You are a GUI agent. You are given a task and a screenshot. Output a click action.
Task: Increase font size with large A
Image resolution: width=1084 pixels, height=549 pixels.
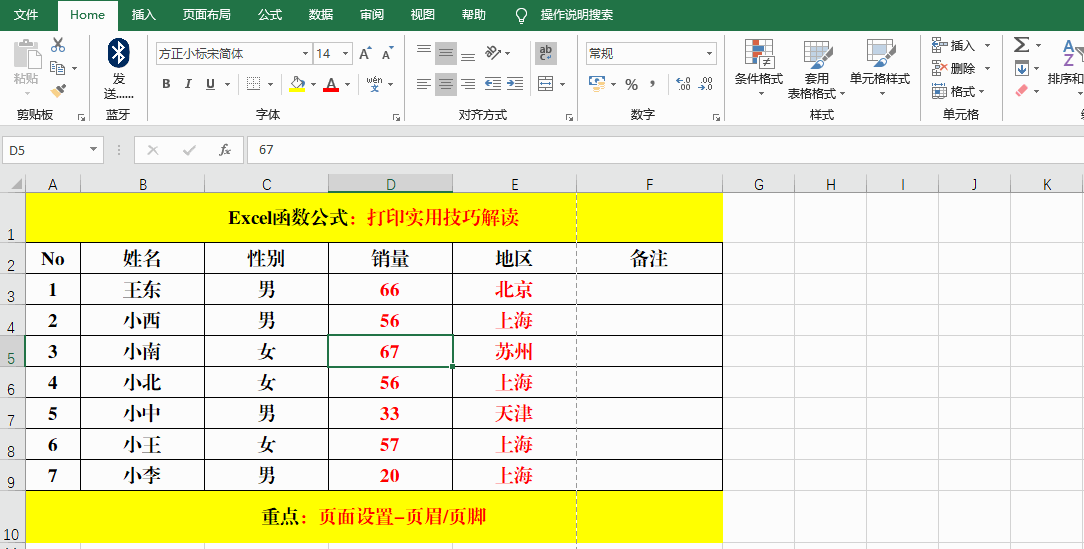[365, 53]
